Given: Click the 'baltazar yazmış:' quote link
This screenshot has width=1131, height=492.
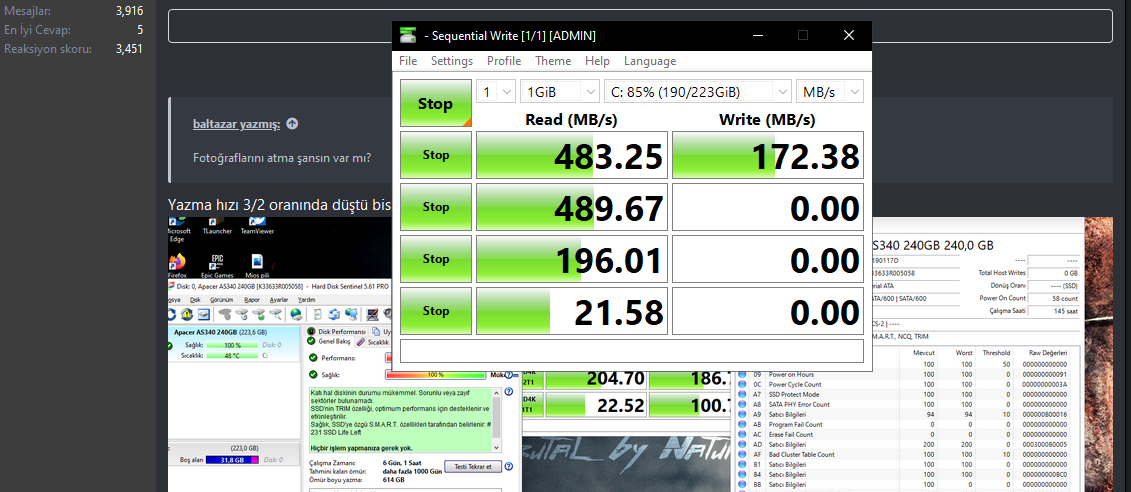Looking at the screenshot, I should [x=237, y=123].
